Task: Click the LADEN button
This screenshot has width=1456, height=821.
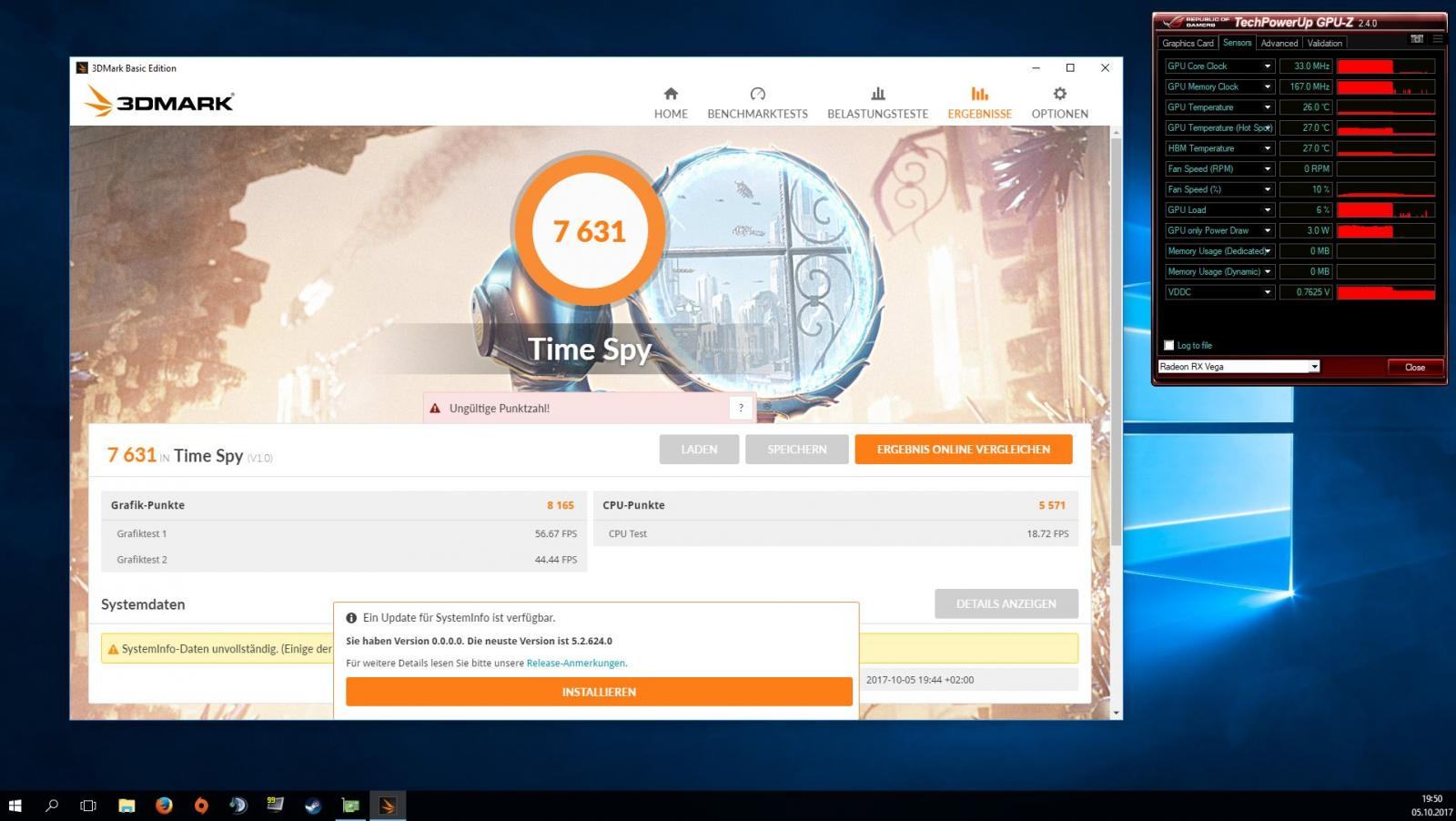Action: click(699, 450)
